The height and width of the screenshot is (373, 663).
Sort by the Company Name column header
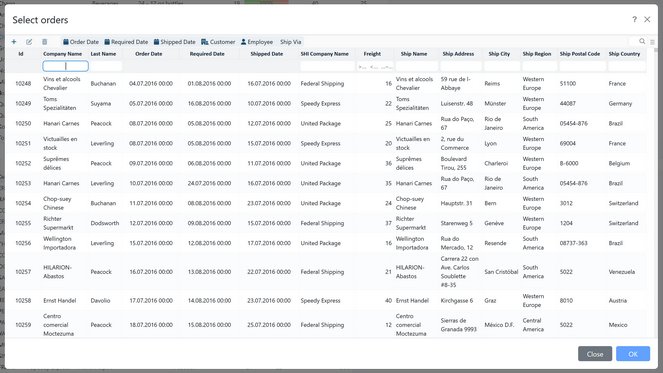click(63, 54)
